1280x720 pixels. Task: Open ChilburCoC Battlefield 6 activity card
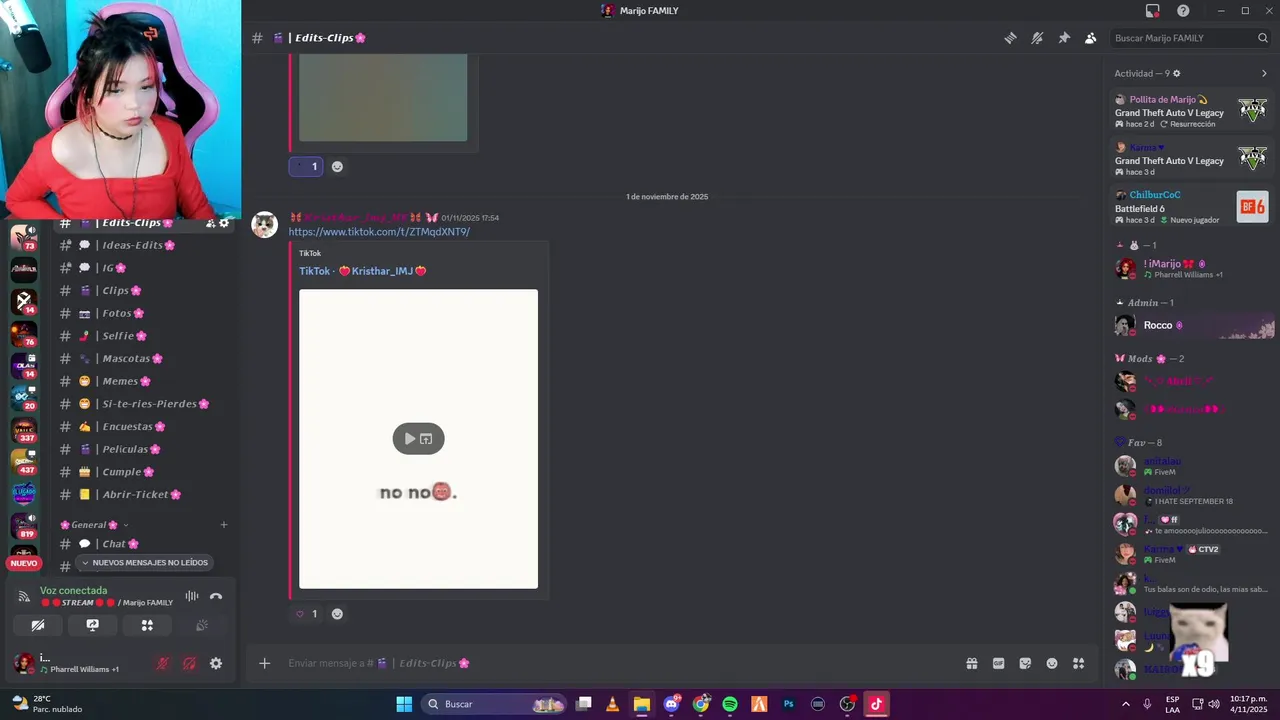(x=1192, y=207)
